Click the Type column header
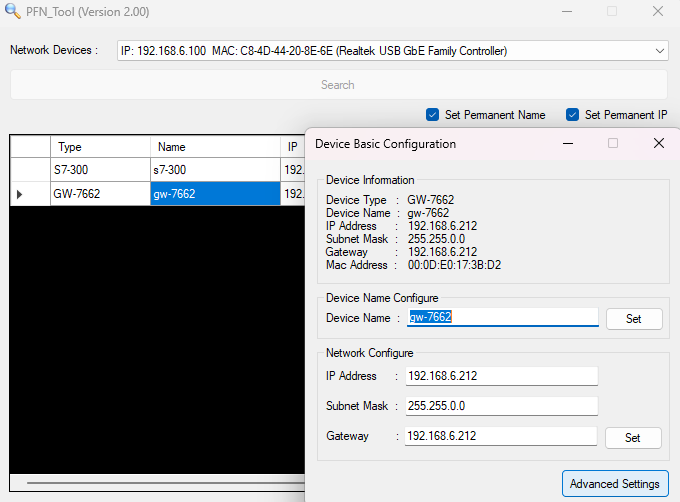Screen dimensions: 680x502 100,147
